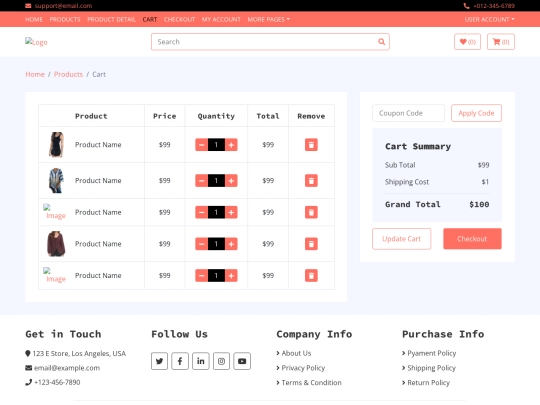Click the Update Cart button
This screenshot has height=405, width=540.
[x=402, y=239]
